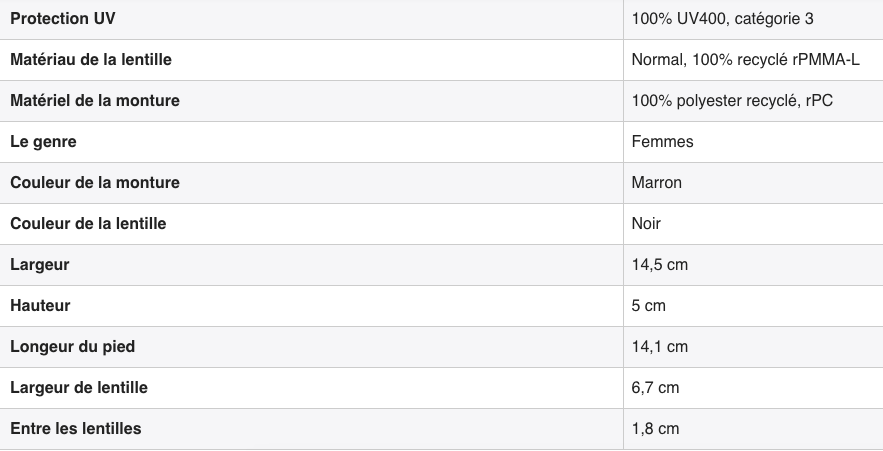
Task: Select the 'Femmes' gender value
Action: 662,142
